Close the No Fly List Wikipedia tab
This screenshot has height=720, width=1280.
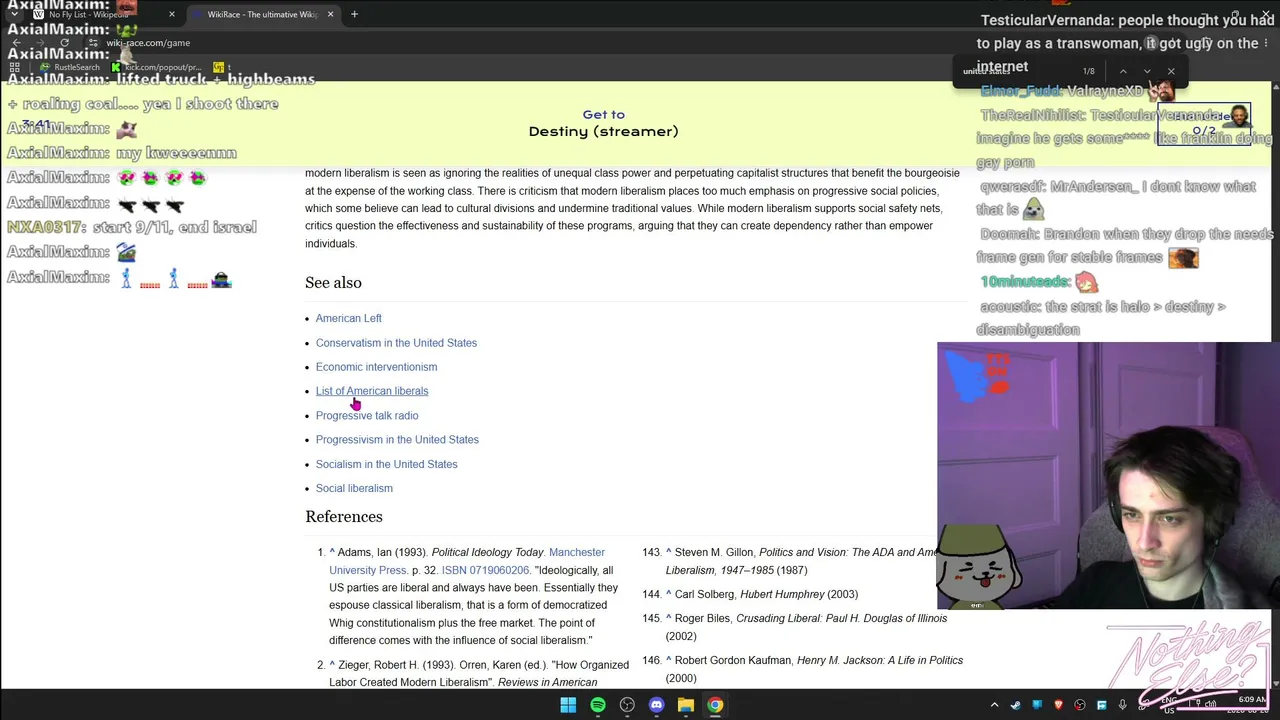[171, 14]
